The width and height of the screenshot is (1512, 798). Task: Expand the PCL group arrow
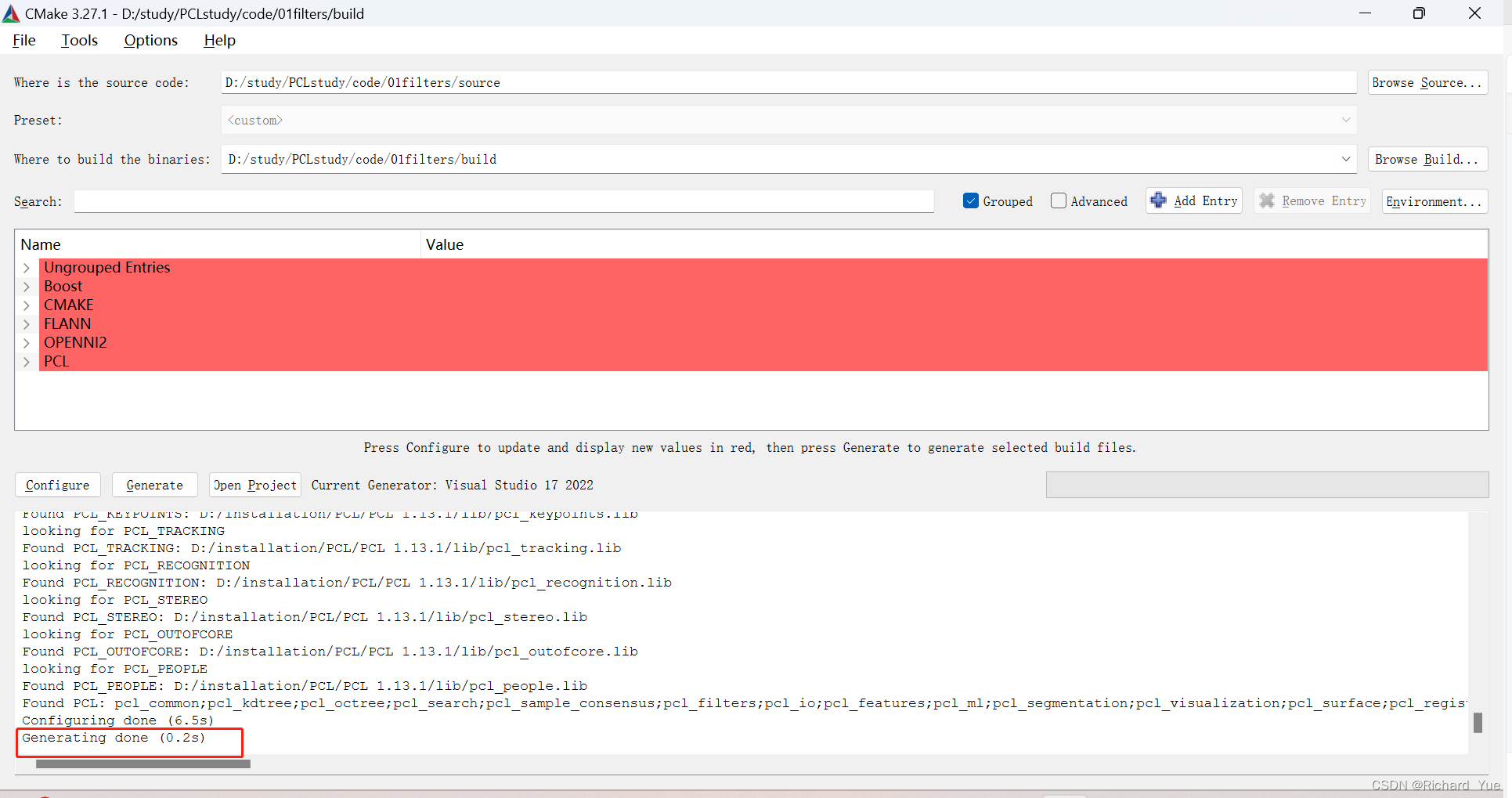coord(27,362)
